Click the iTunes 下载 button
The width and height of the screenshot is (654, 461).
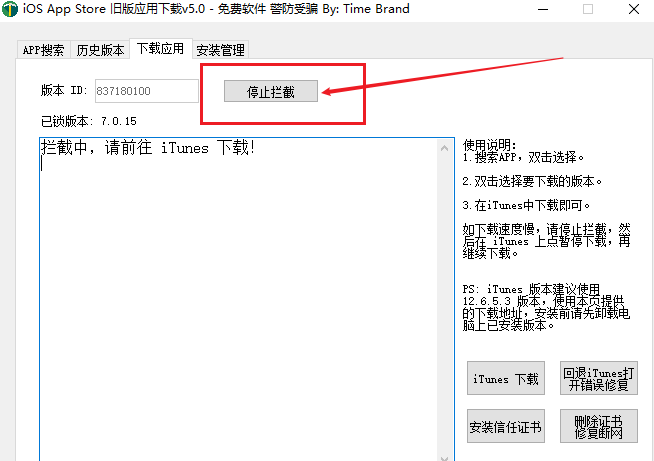coord(506,378)
